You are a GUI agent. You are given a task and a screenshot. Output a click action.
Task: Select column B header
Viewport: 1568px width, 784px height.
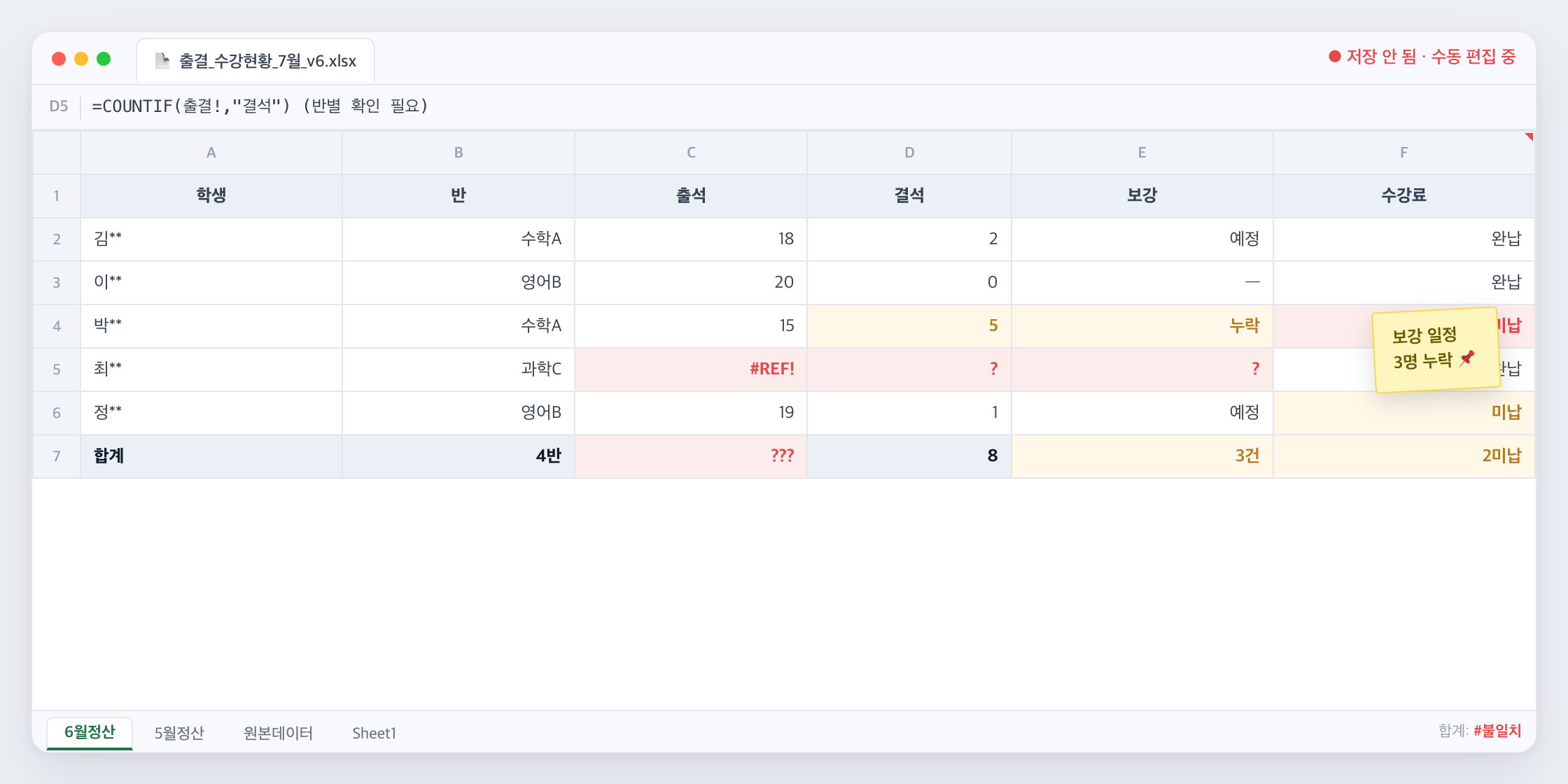tap(458, 153)
